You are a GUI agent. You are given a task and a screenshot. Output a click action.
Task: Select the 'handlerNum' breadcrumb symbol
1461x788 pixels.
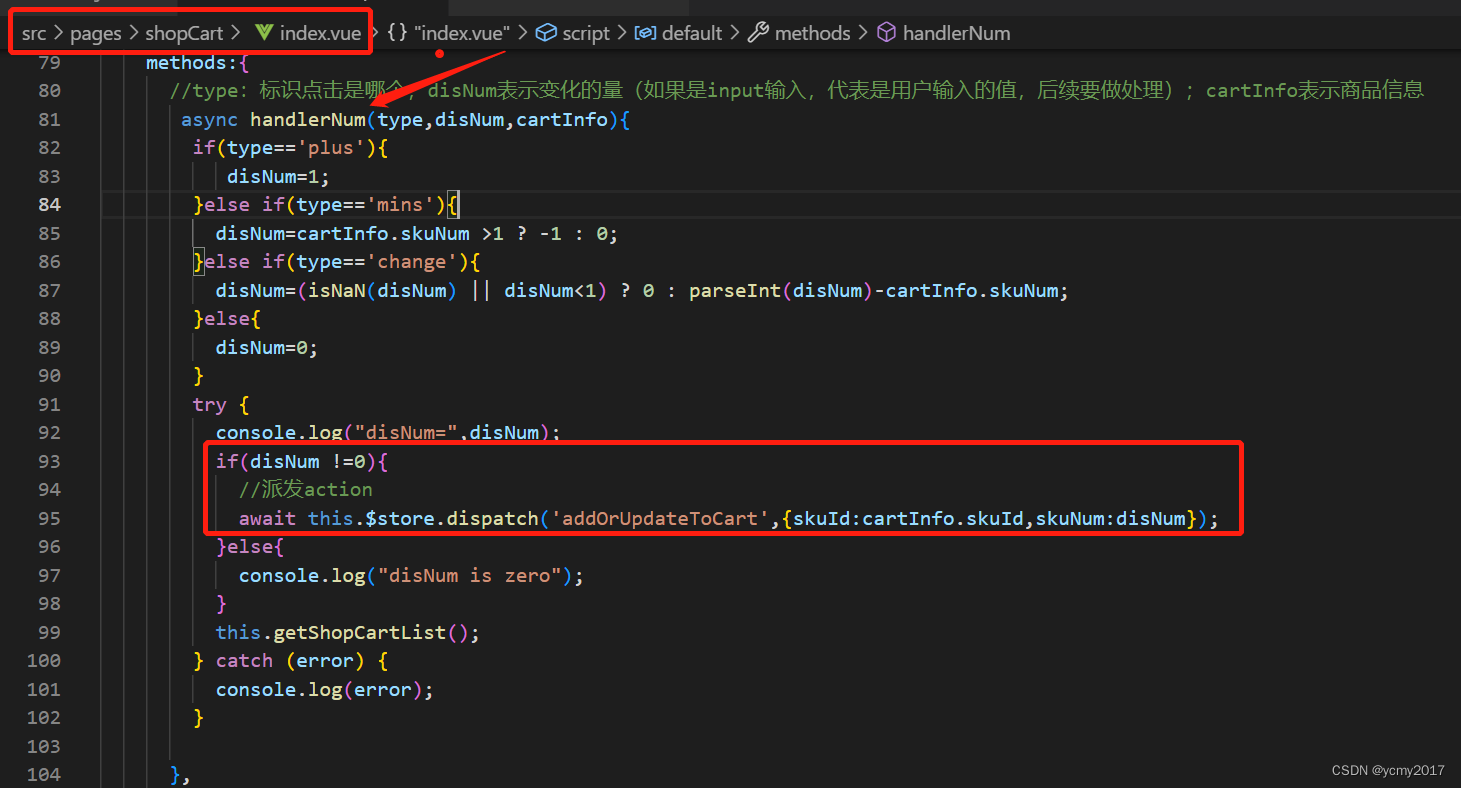(956, 33)
